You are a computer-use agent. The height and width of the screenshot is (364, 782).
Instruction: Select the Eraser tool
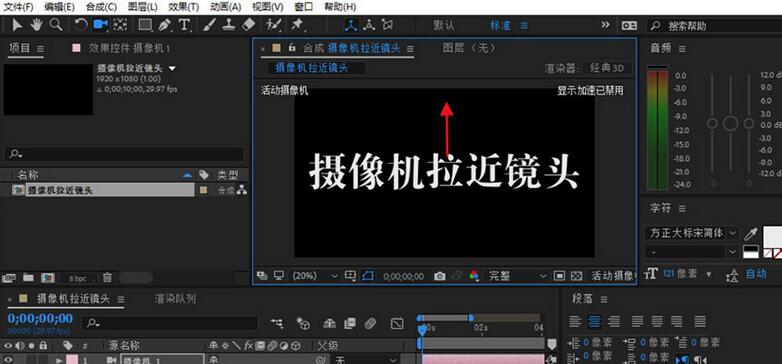(x=248, y=24)
